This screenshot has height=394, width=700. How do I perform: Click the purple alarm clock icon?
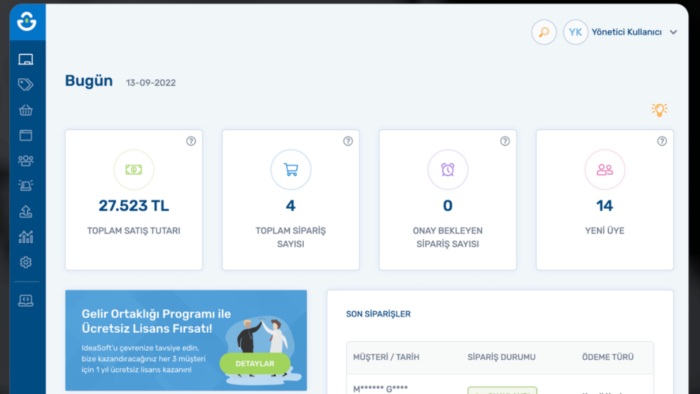tap(448, 170)
